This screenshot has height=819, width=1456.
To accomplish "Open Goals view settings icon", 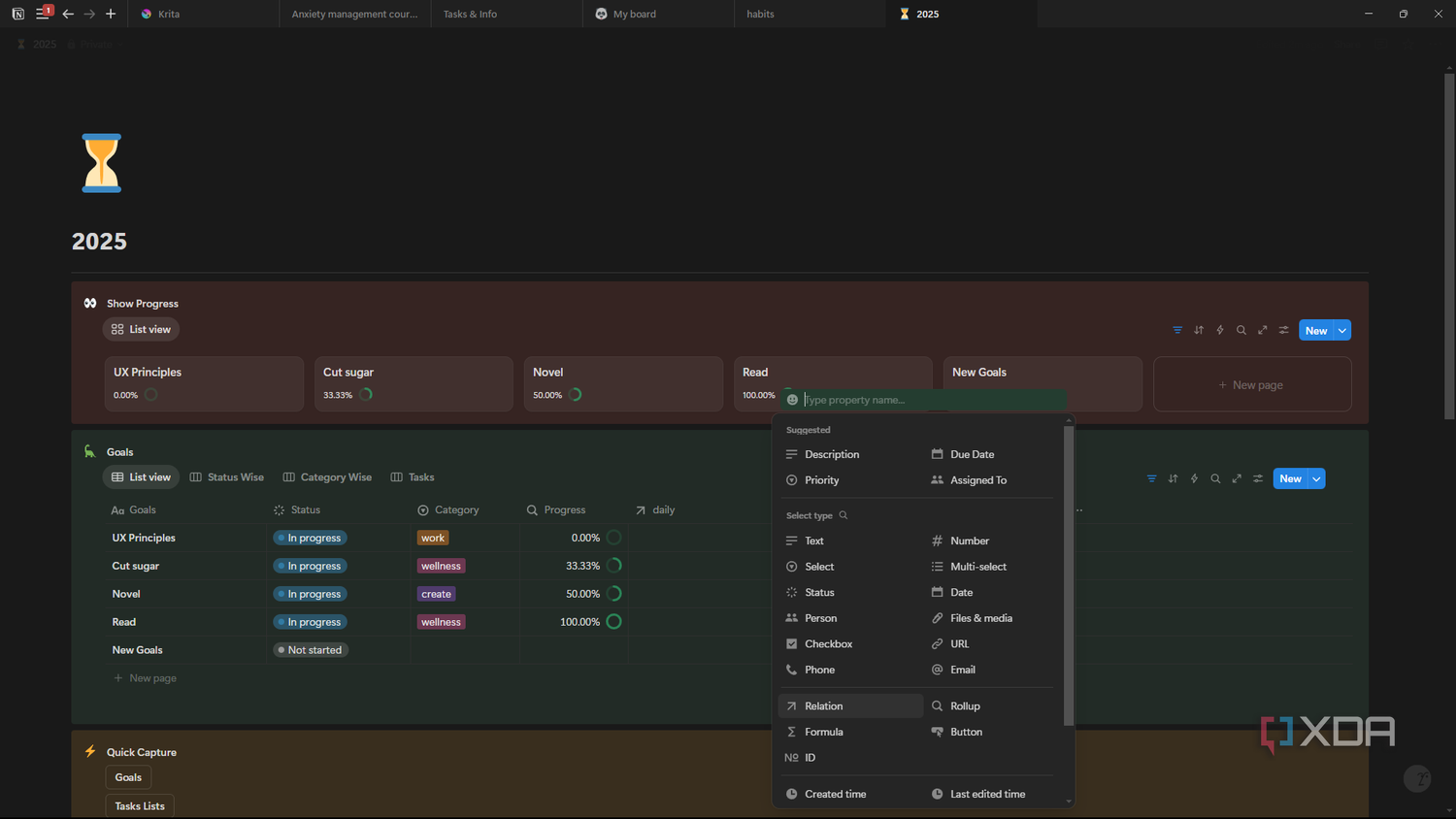I will coord(1258,478).
